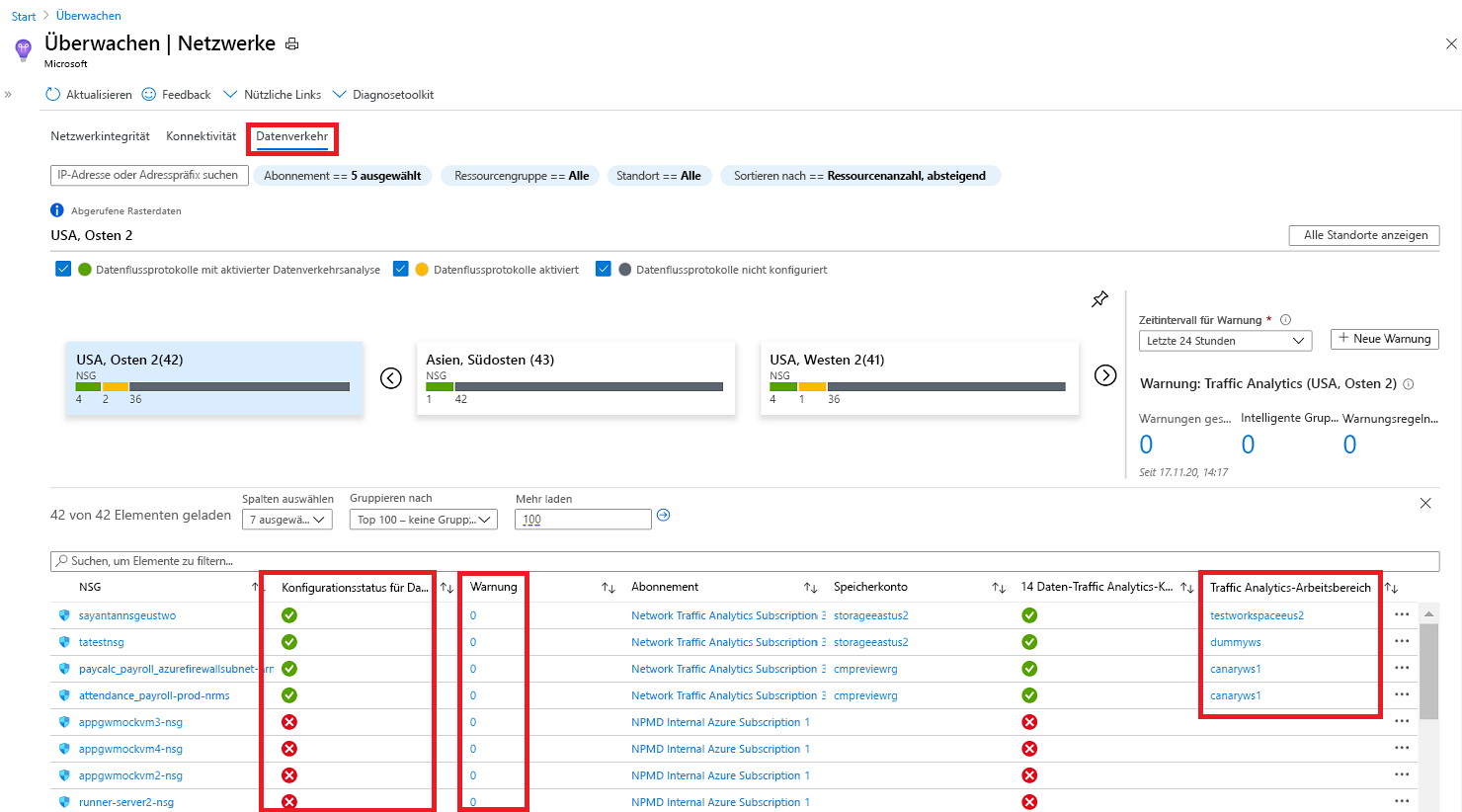Screen dimensions: 1462x812
Task: Click the Warnungen gesamt count 0
Action: (1146, 445)
